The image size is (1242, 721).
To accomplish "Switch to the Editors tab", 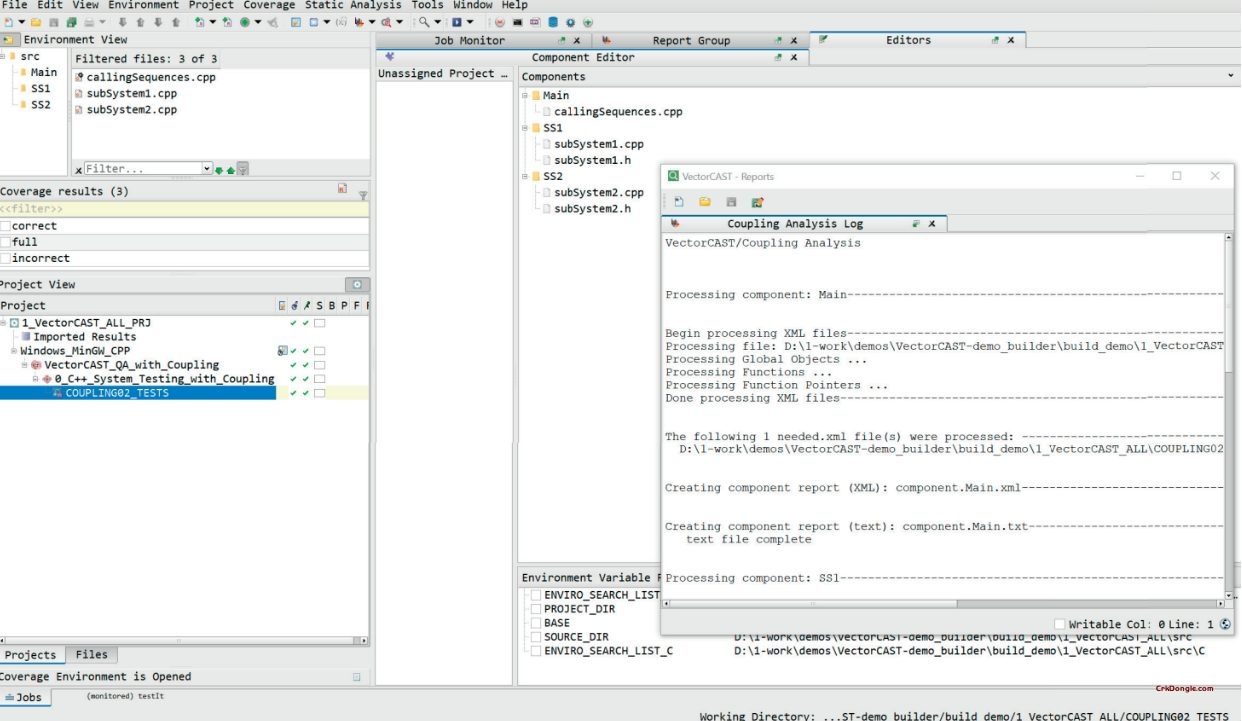I will (908, 40).
